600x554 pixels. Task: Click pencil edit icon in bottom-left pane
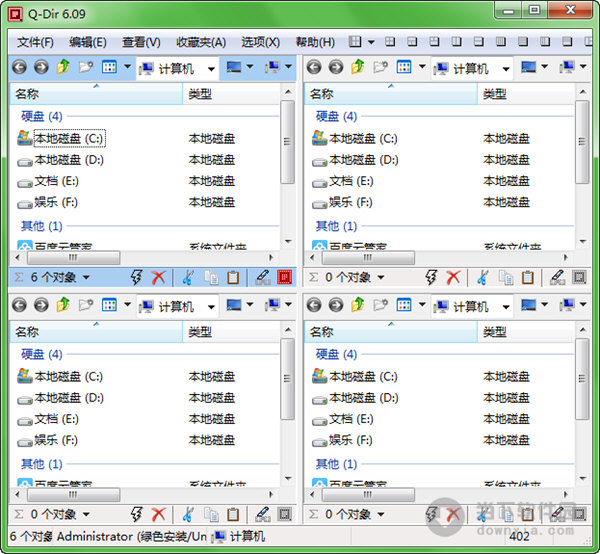[x=263, y=515]
